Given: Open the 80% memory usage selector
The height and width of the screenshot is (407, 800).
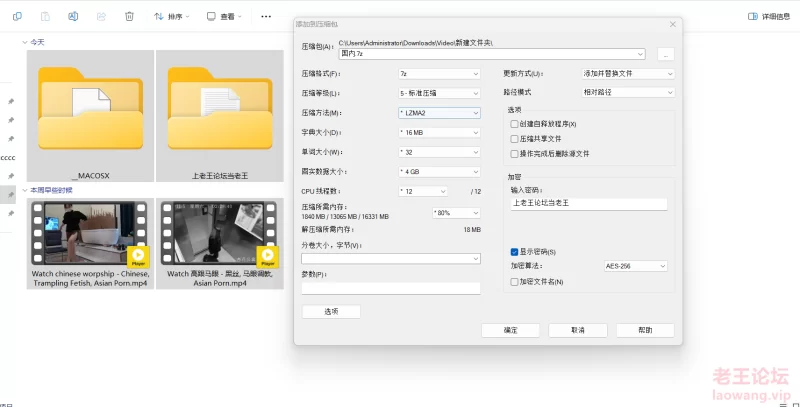Looking at the screenshot, I should (x=455, y=212).
